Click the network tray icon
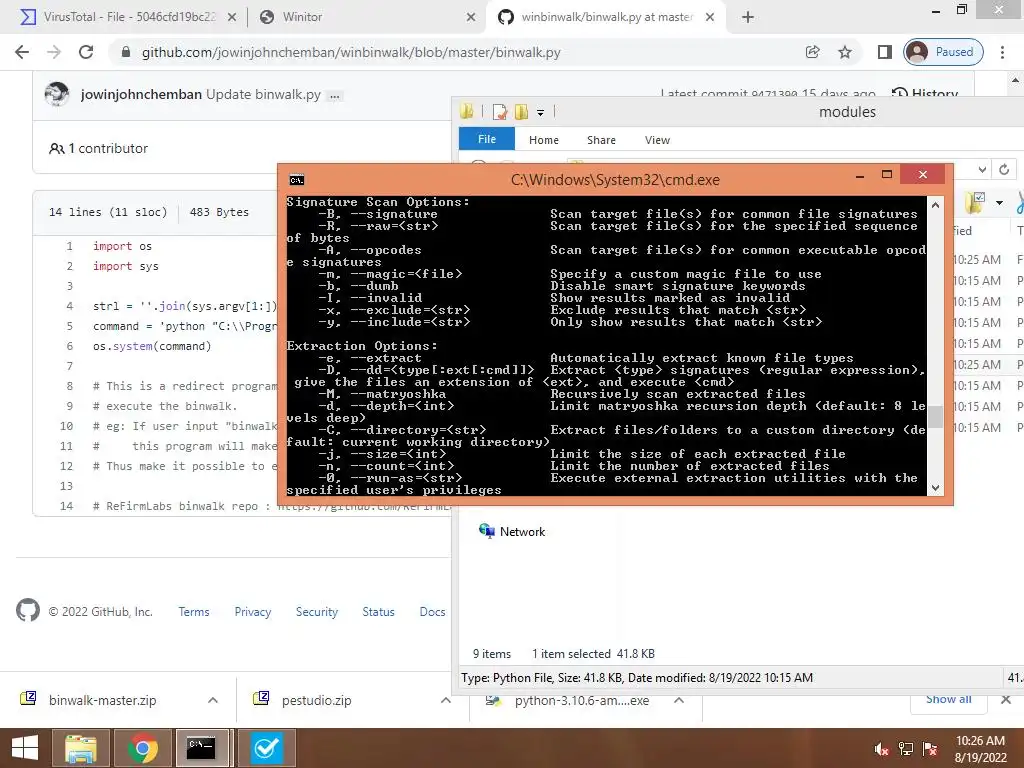Viewport: 1024px width, 768px height. click(906, 749)
